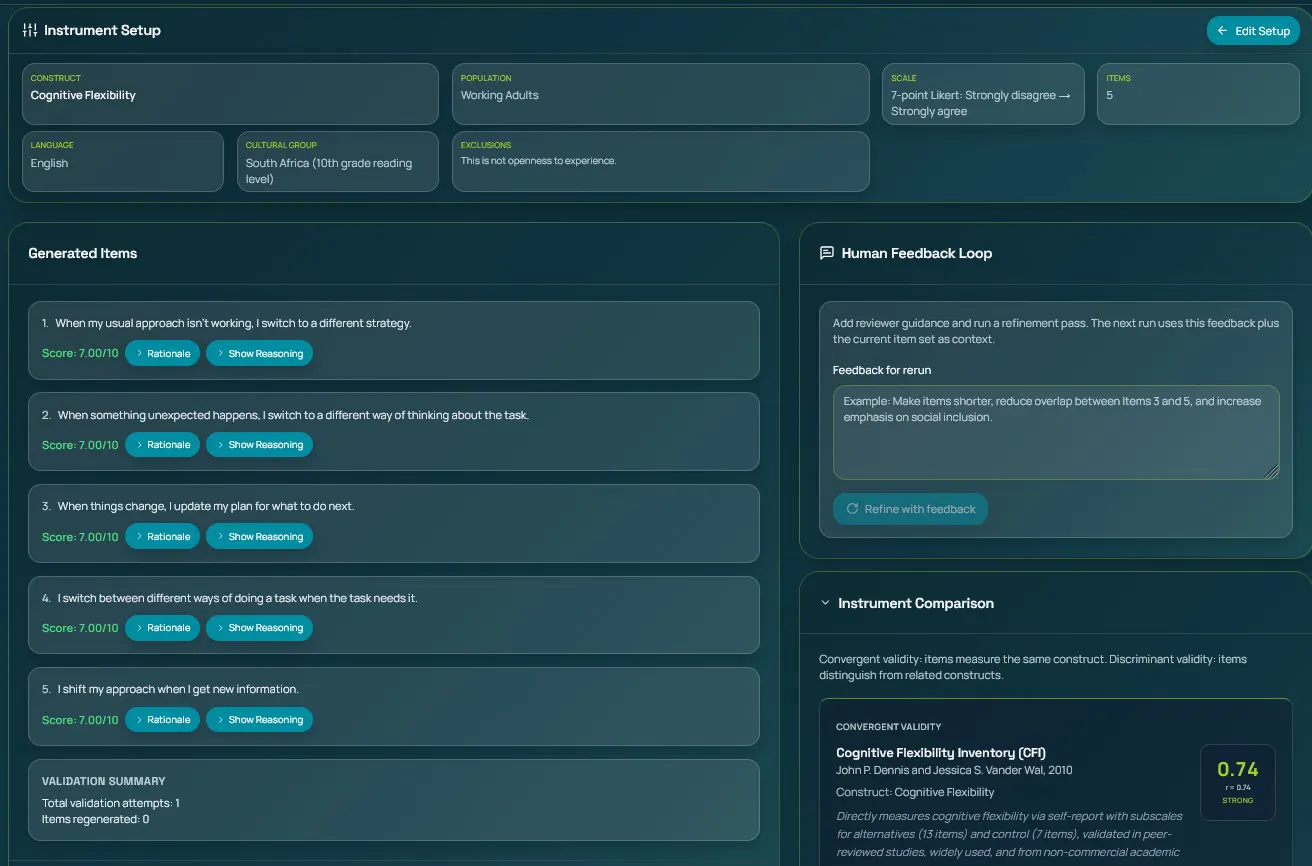Click item 1 text about usual approach
The image size is (1312, 866).
[233, 323]
